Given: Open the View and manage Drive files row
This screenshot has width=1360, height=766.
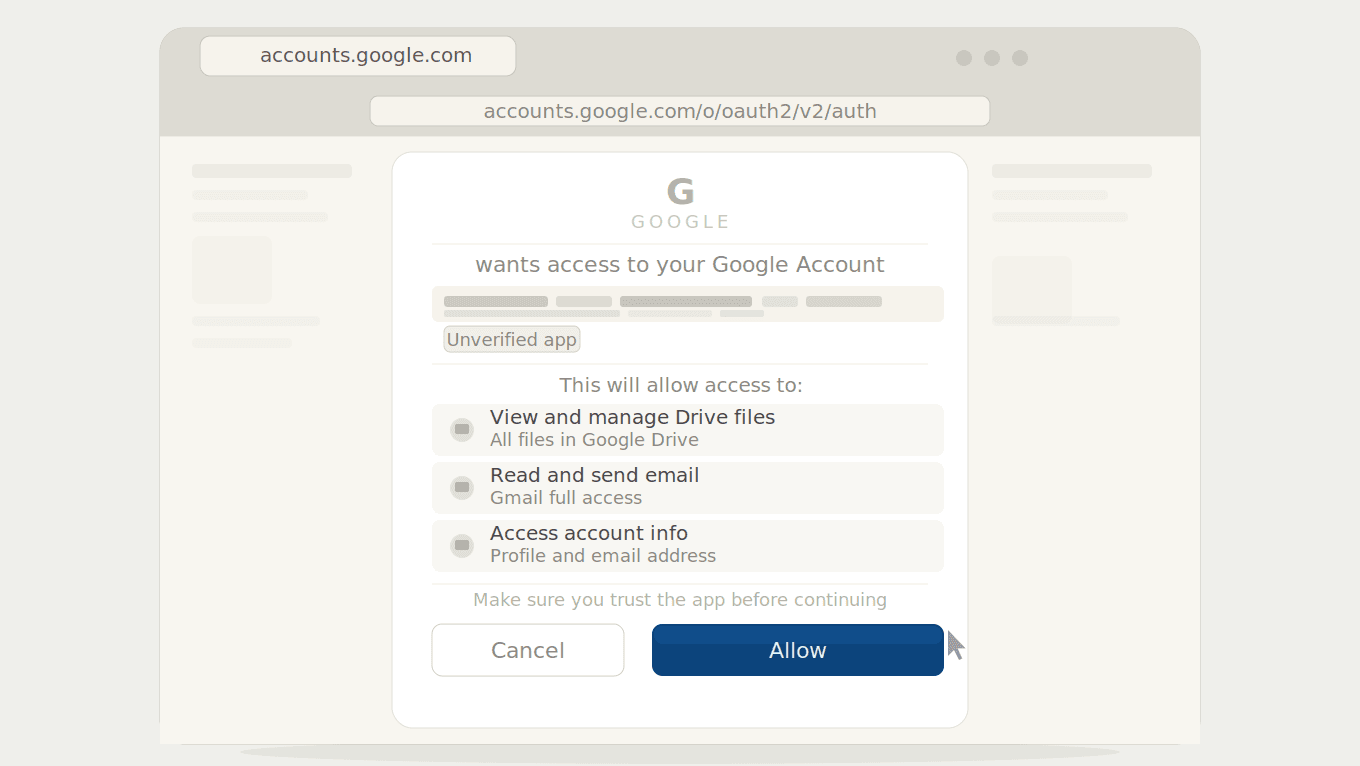Looking at the screenshot, I should [x=688, y=430].
